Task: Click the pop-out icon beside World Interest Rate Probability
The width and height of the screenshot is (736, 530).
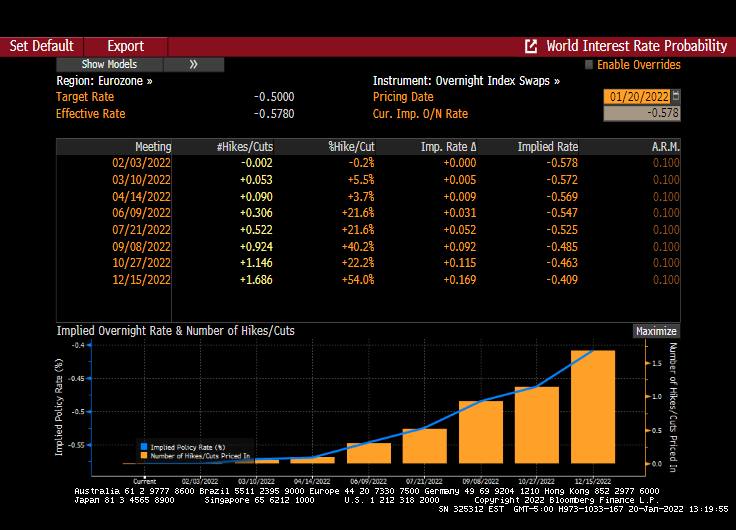Action: [x=531, y=46]
